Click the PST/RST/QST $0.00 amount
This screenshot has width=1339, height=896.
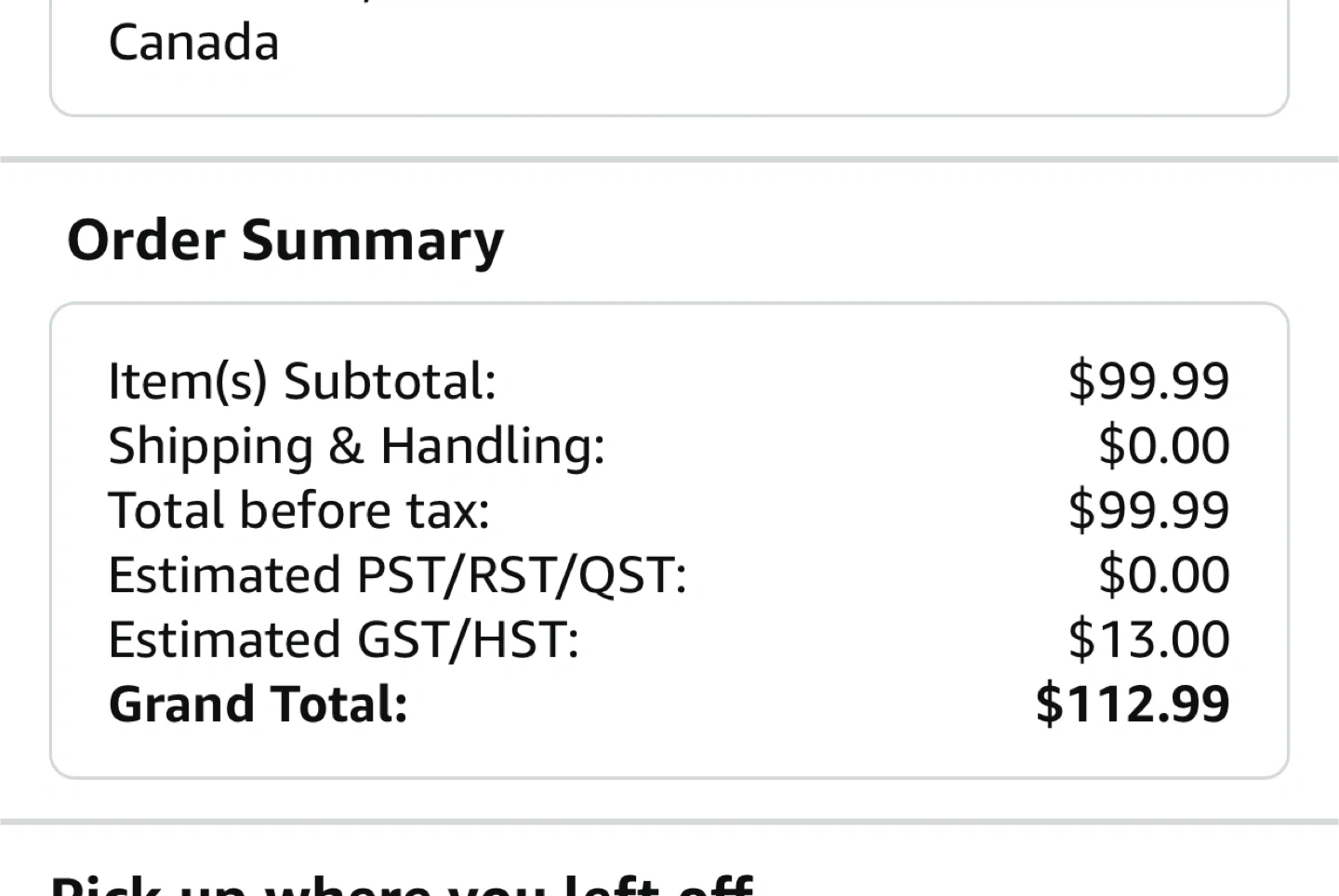click(x=1163, y=575)
